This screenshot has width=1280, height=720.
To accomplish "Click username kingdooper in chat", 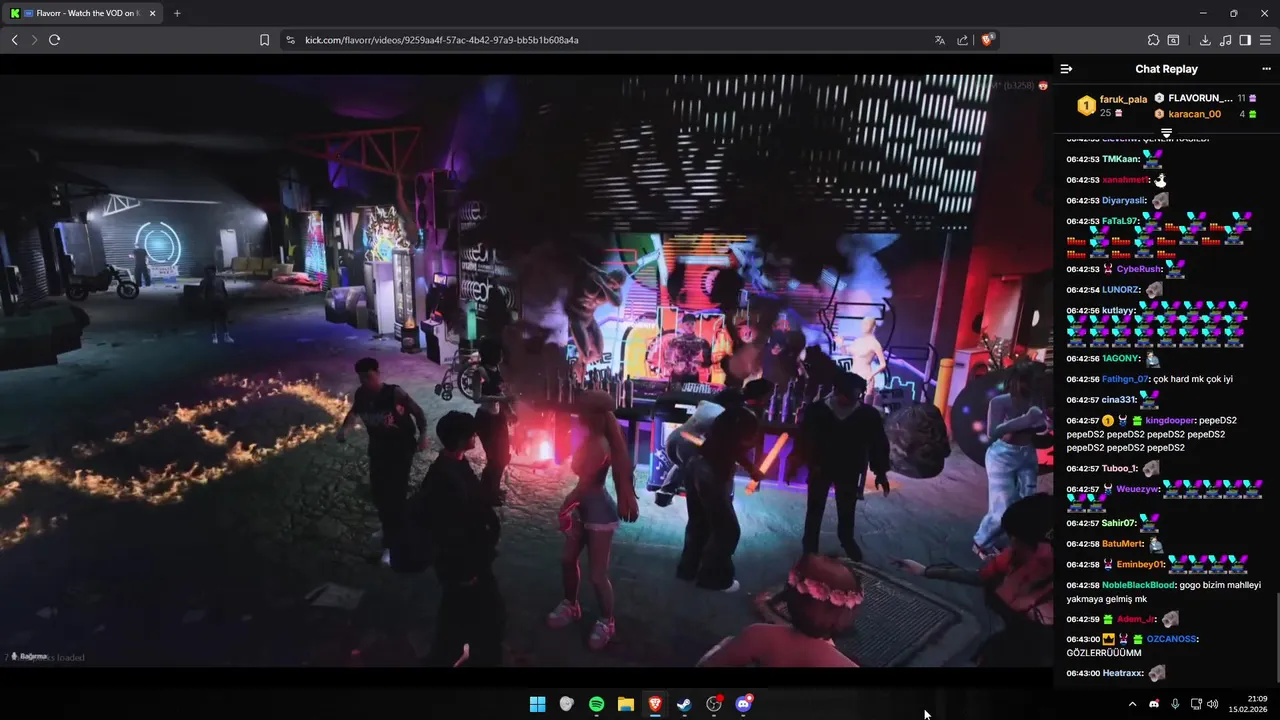I will 1170,421.
